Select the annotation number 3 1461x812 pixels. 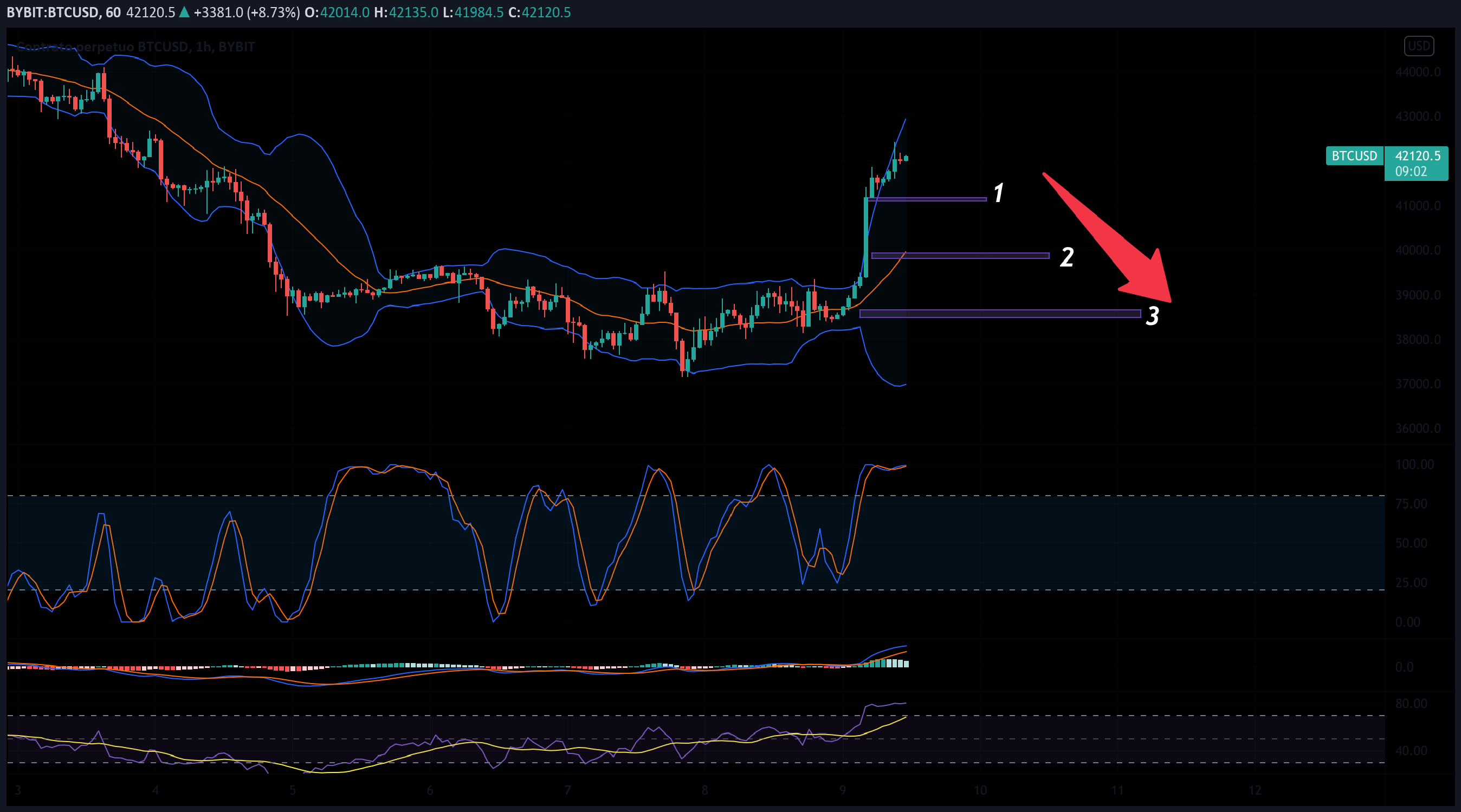(1152, 316)
